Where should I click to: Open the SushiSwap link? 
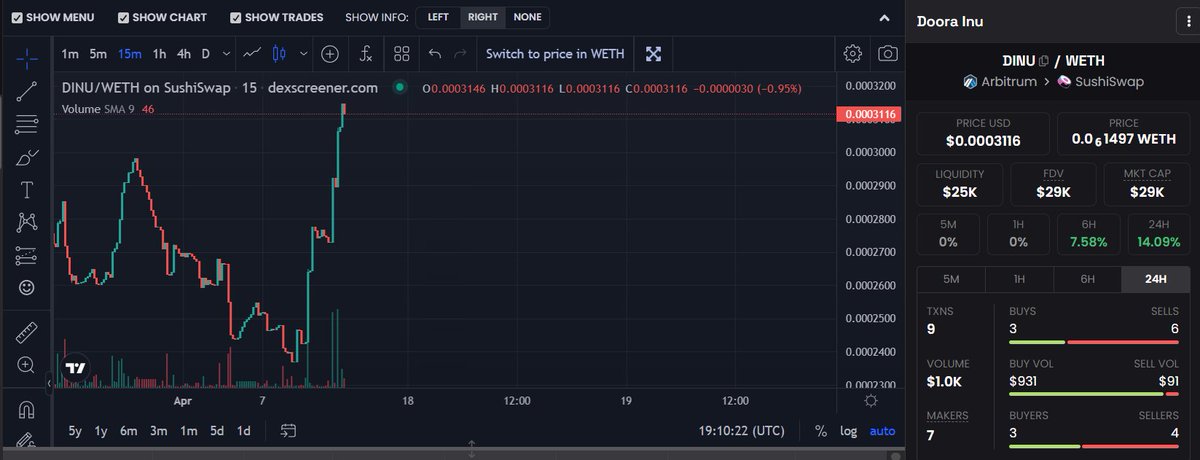1099,82
